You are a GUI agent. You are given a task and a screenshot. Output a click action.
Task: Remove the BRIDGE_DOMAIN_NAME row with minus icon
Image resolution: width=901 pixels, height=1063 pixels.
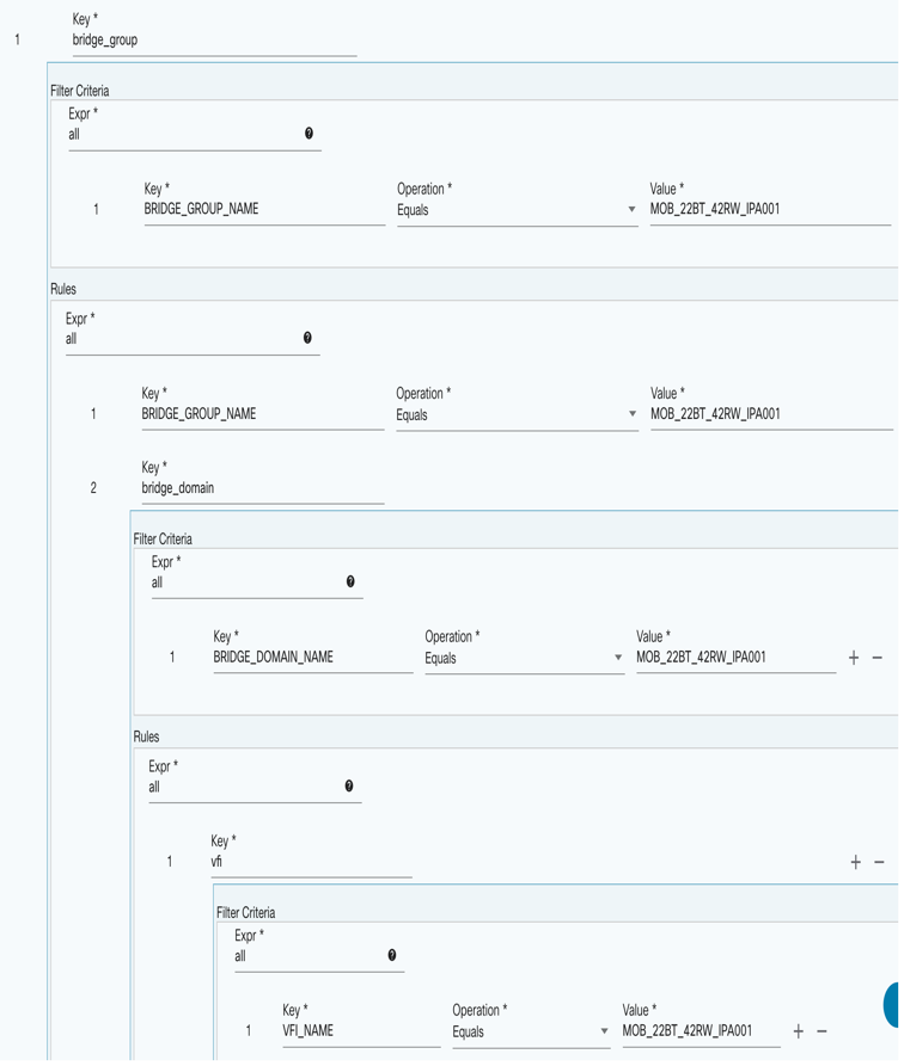pyautogui.click(x=877, y=658)
